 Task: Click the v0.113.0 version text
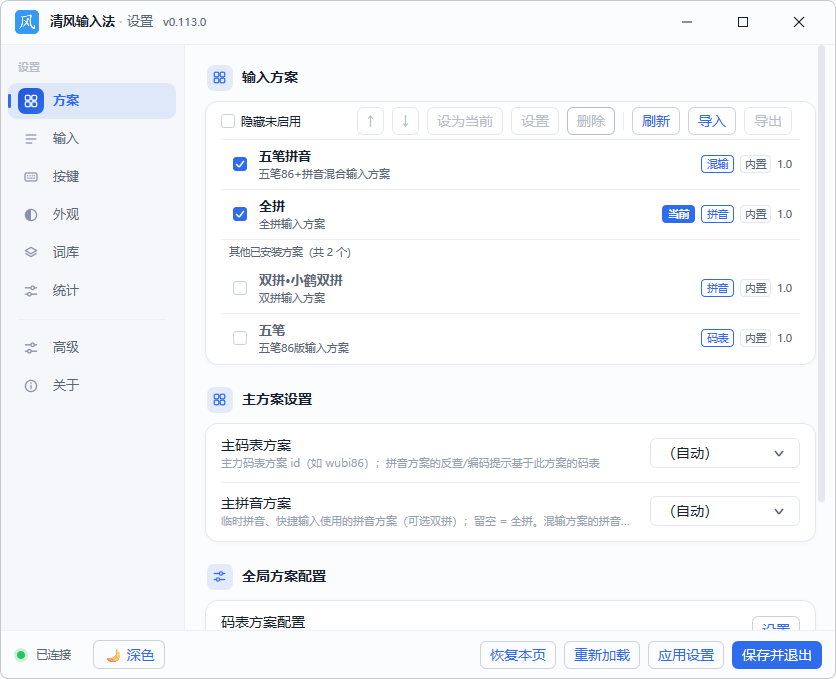pyautogui.click(x=184, y=22)
